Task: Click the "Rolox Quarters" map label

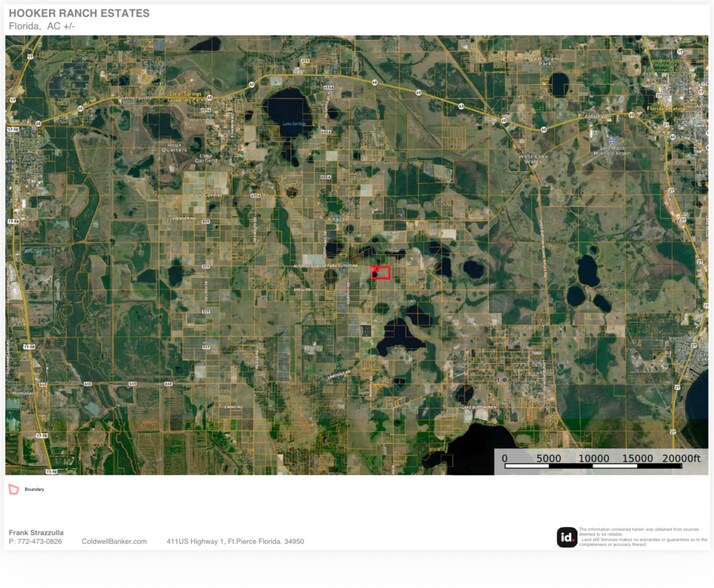Action: tap(173, 147)
